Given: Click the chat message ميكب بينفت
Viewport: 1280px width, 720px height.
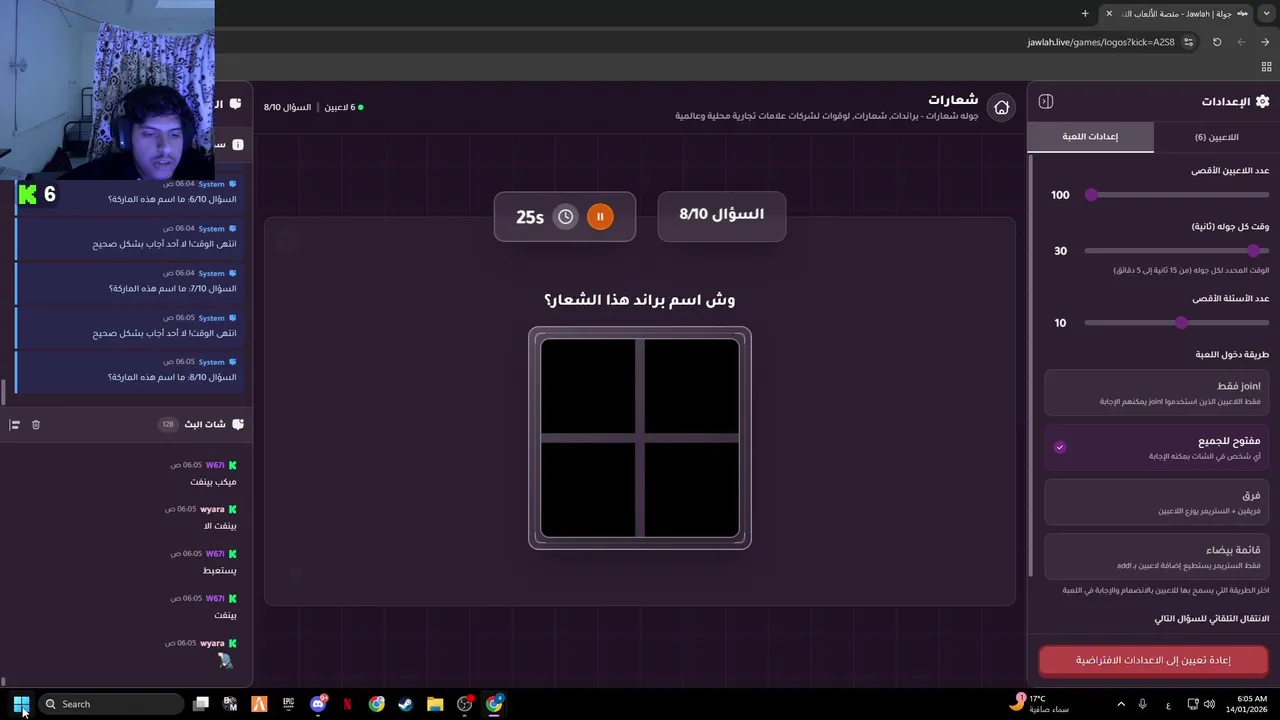Looking at the screenshot, I should 214,482.
